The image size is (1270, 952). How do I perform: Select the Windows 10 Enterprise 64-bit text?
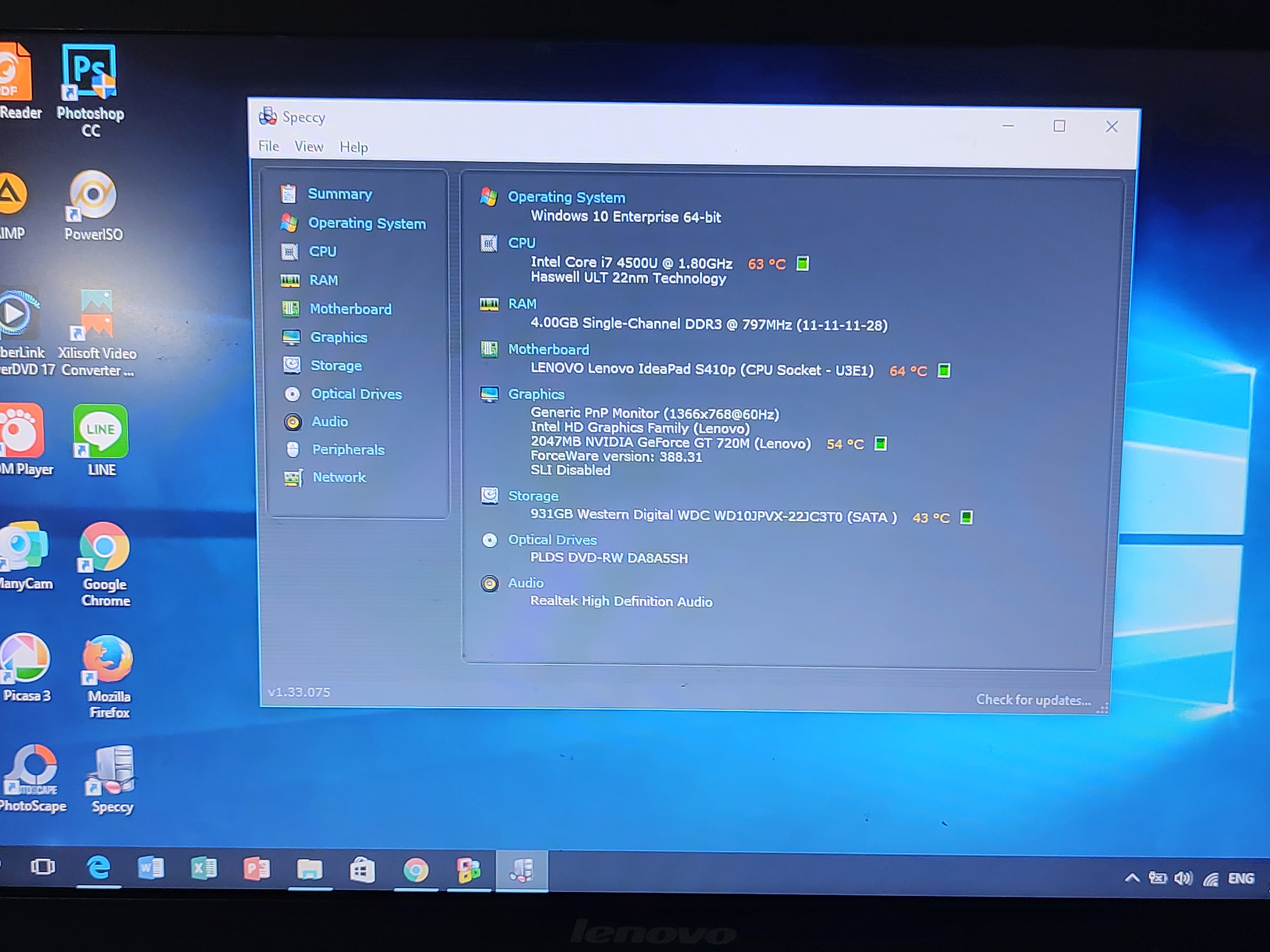click(x=626, y=216)
